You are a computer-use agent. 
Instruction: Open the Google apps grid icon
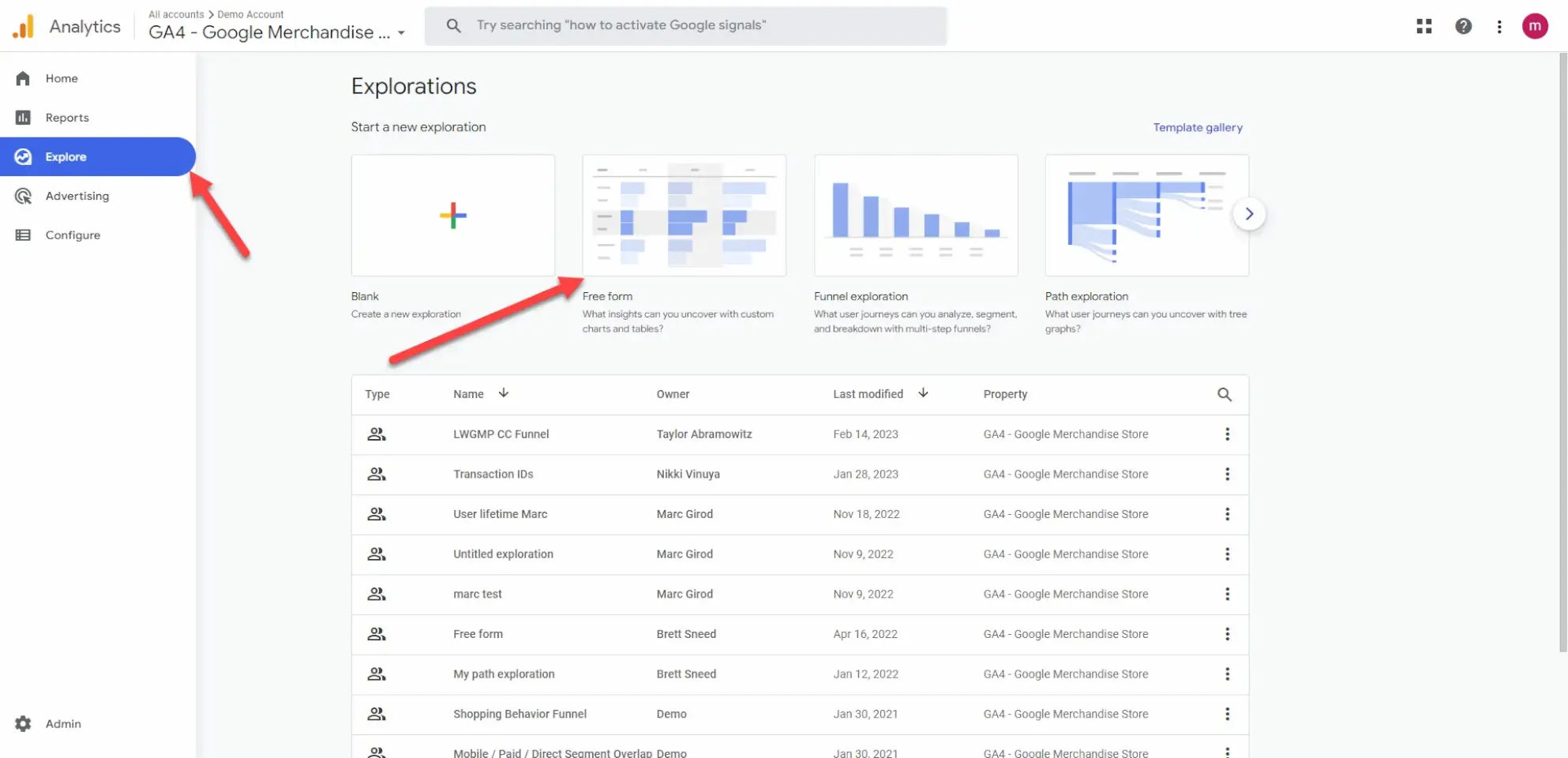(x=1424, y=26)
